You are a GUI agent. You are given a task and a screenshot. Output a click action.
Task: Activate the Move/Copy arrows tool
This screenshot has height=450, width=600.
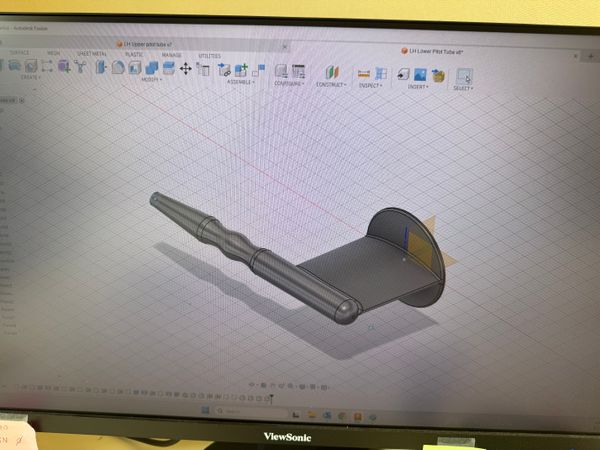[186, 69]
